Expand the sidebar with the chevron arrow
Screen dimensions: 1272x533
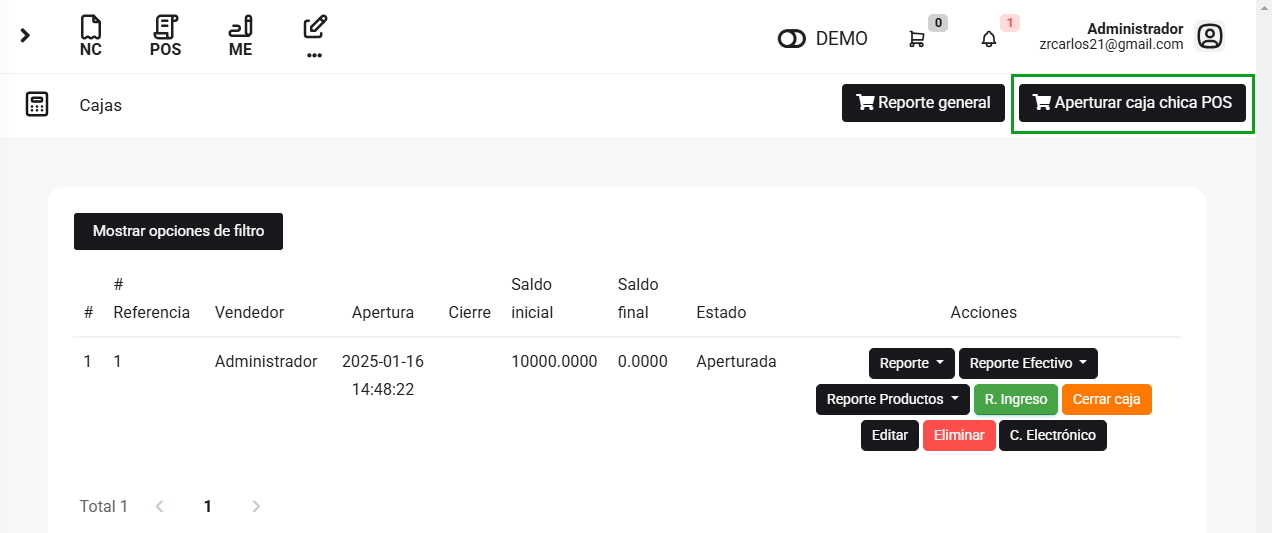tap(25, 36)
